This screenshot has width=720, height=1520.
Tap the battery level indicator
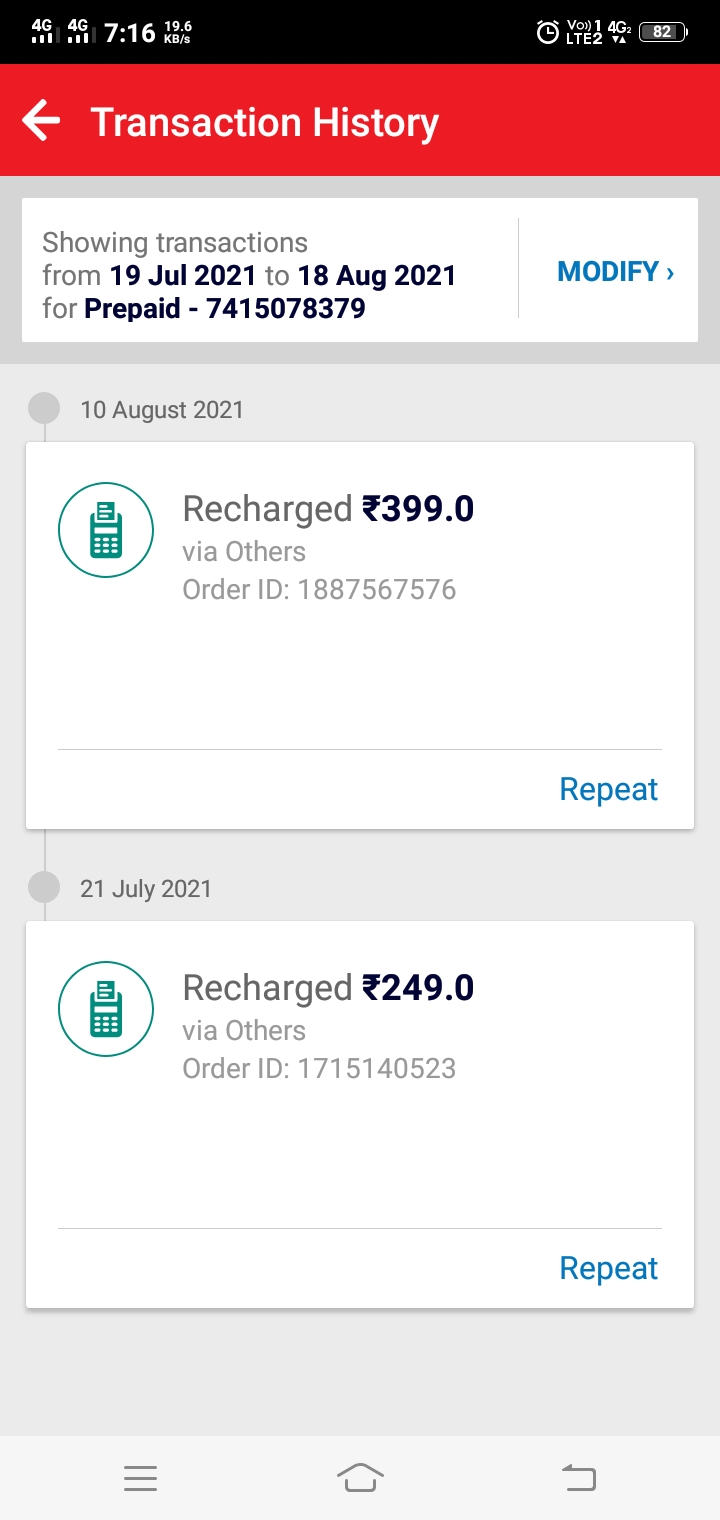click(663, 32)
